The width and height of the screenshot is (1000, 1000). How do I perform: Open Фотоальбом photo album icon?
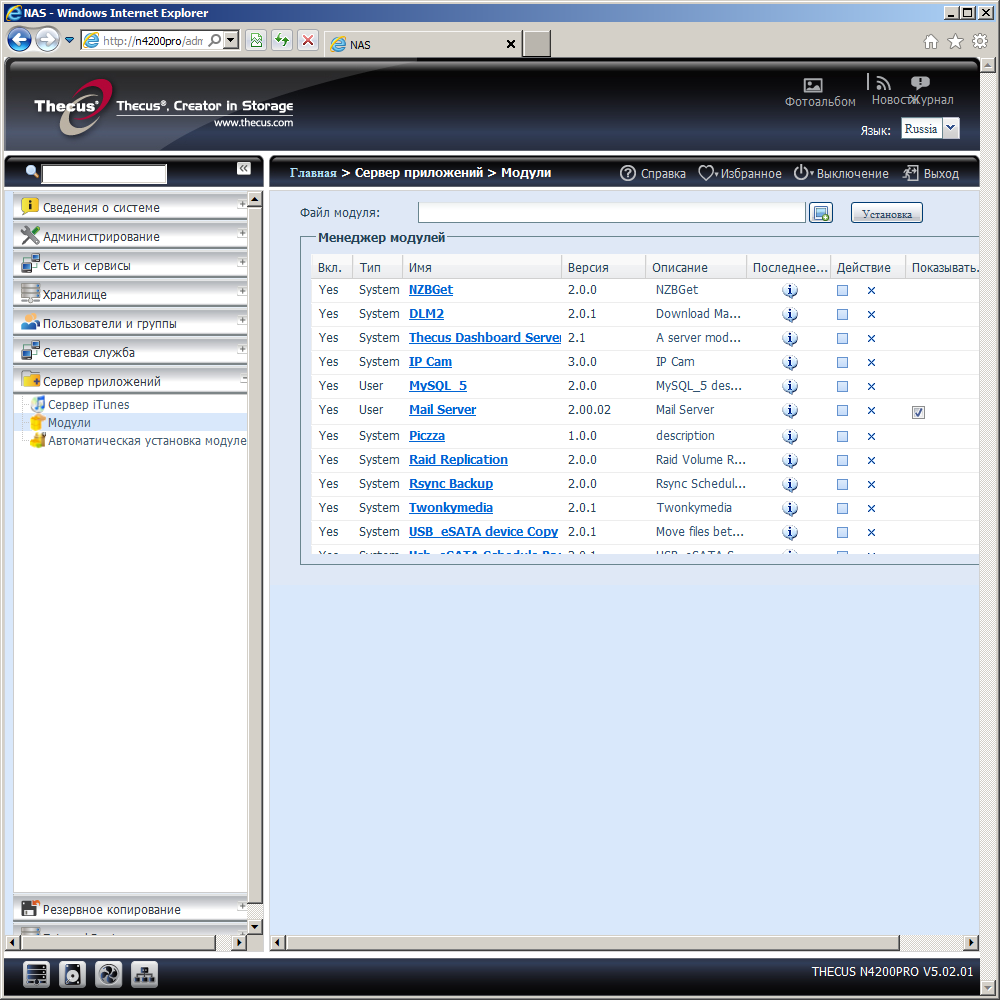[x=812, y=85]
